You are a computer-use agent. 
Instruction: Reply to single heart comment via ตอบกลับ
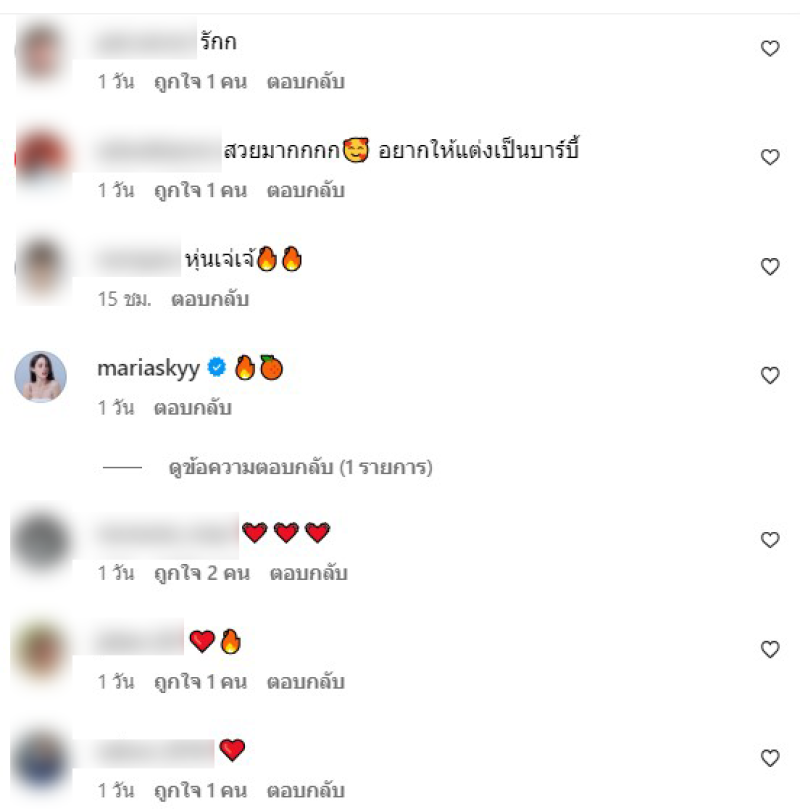point(305,791)
